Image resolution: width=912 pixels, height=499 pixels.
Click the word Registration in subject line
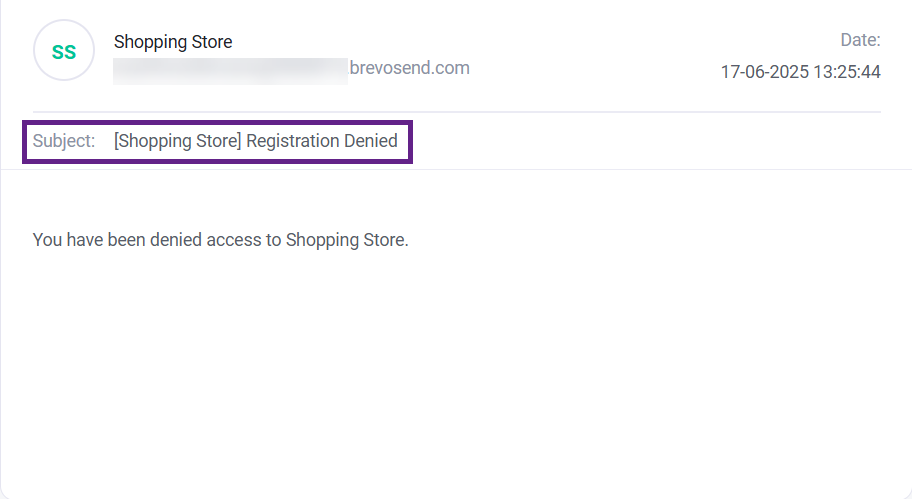coord(293,141)
